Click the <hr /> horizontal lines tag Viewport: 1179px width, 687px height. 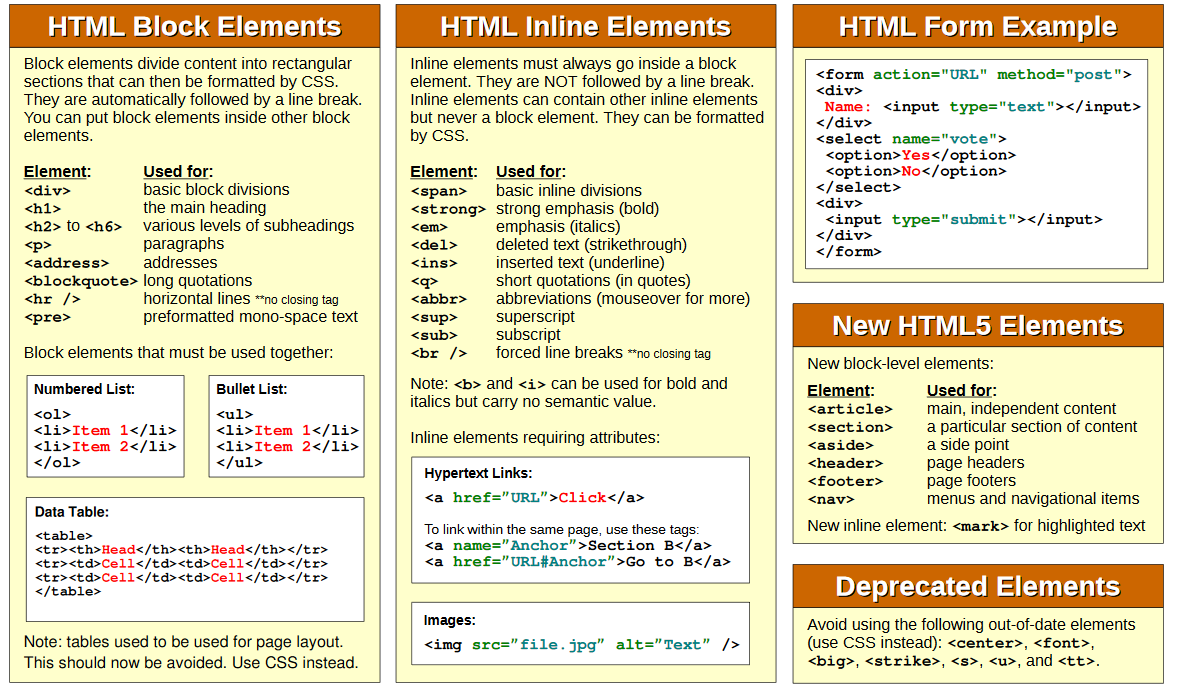point(52,299)
